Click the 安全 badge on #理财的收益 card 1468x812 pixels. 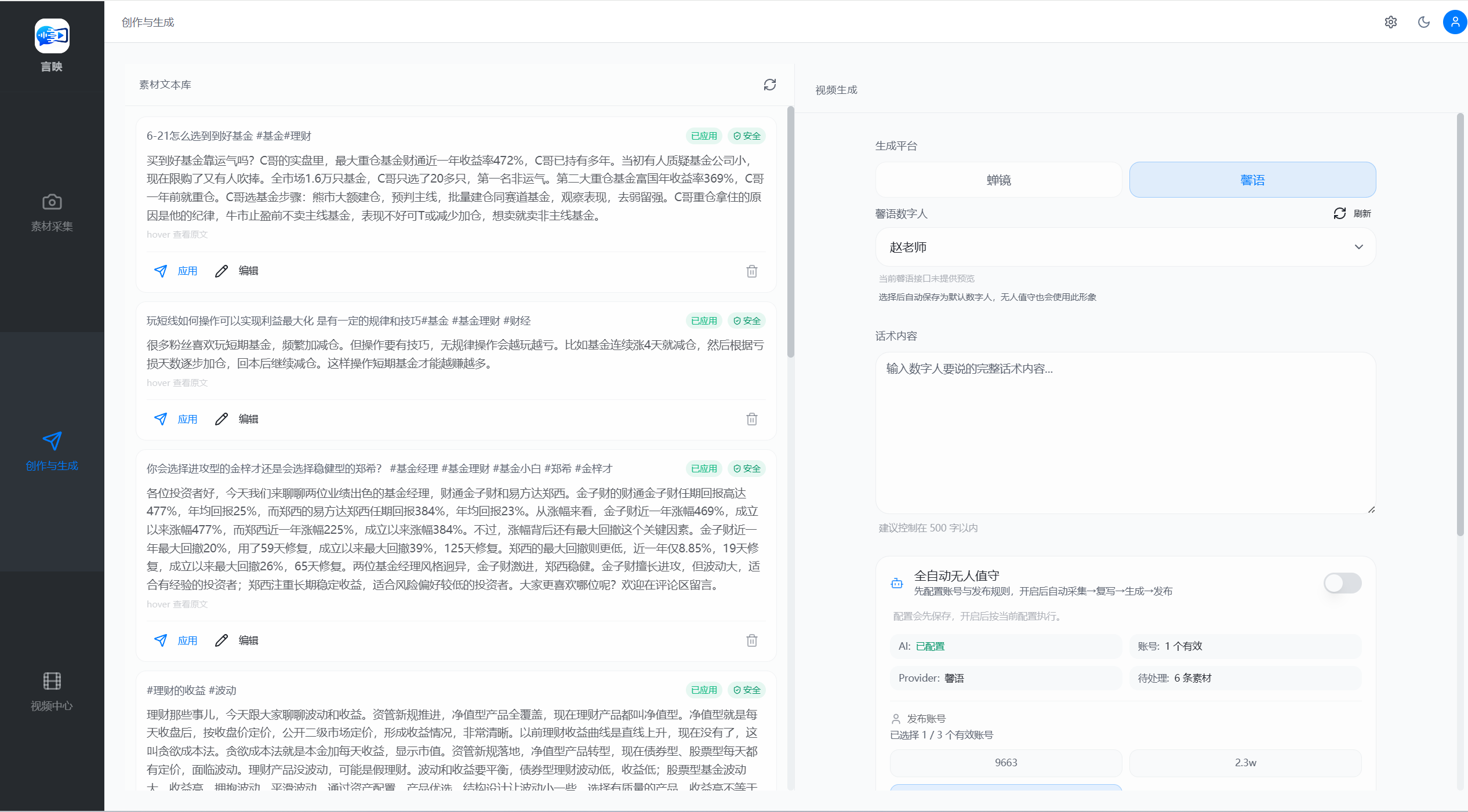pos(747,690)
